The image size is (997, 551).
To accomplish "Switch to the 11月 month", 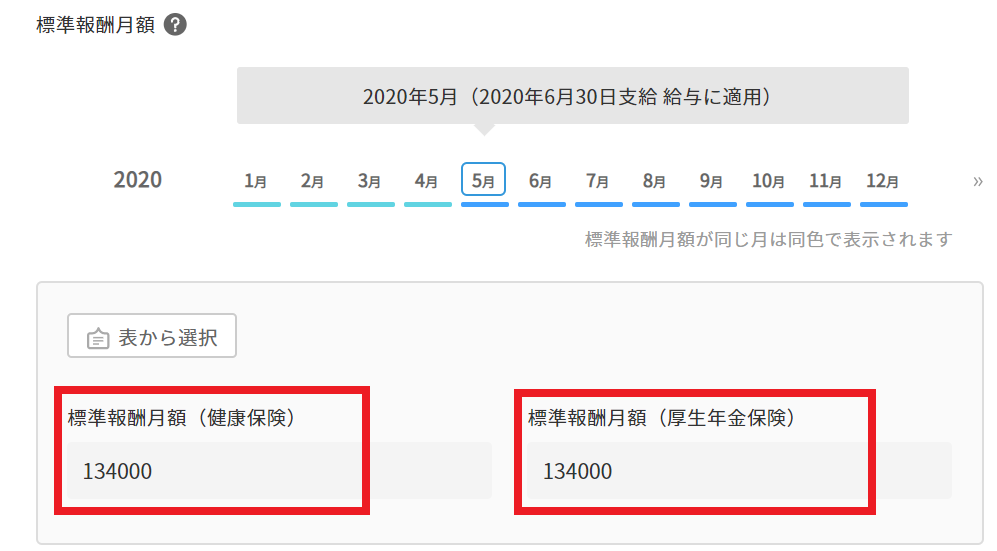I will click(826, 181).
